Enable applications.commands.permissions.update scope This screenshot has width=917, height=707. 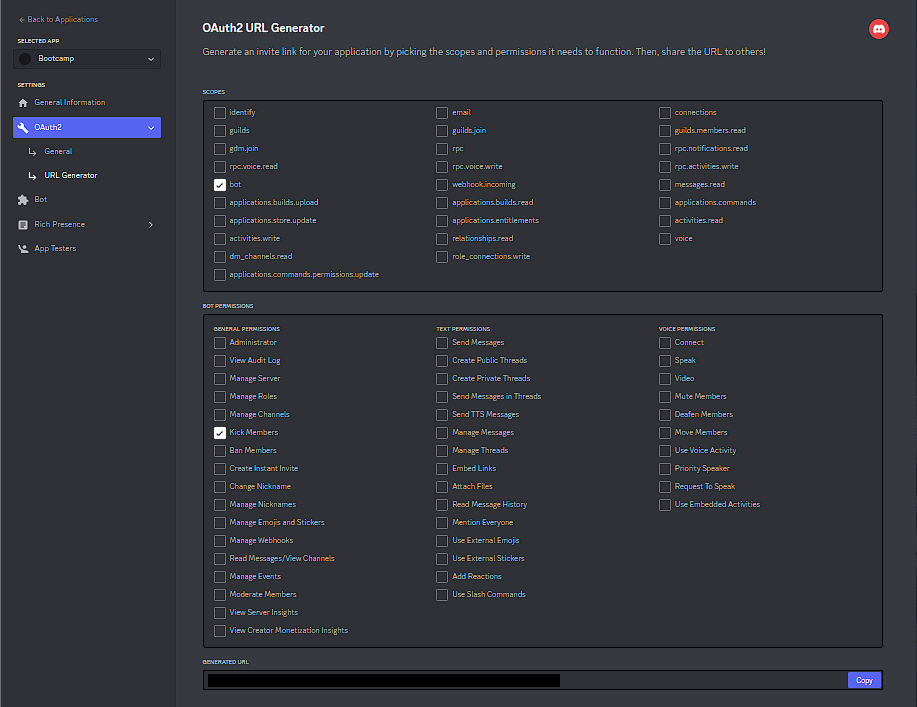[220, 275]
